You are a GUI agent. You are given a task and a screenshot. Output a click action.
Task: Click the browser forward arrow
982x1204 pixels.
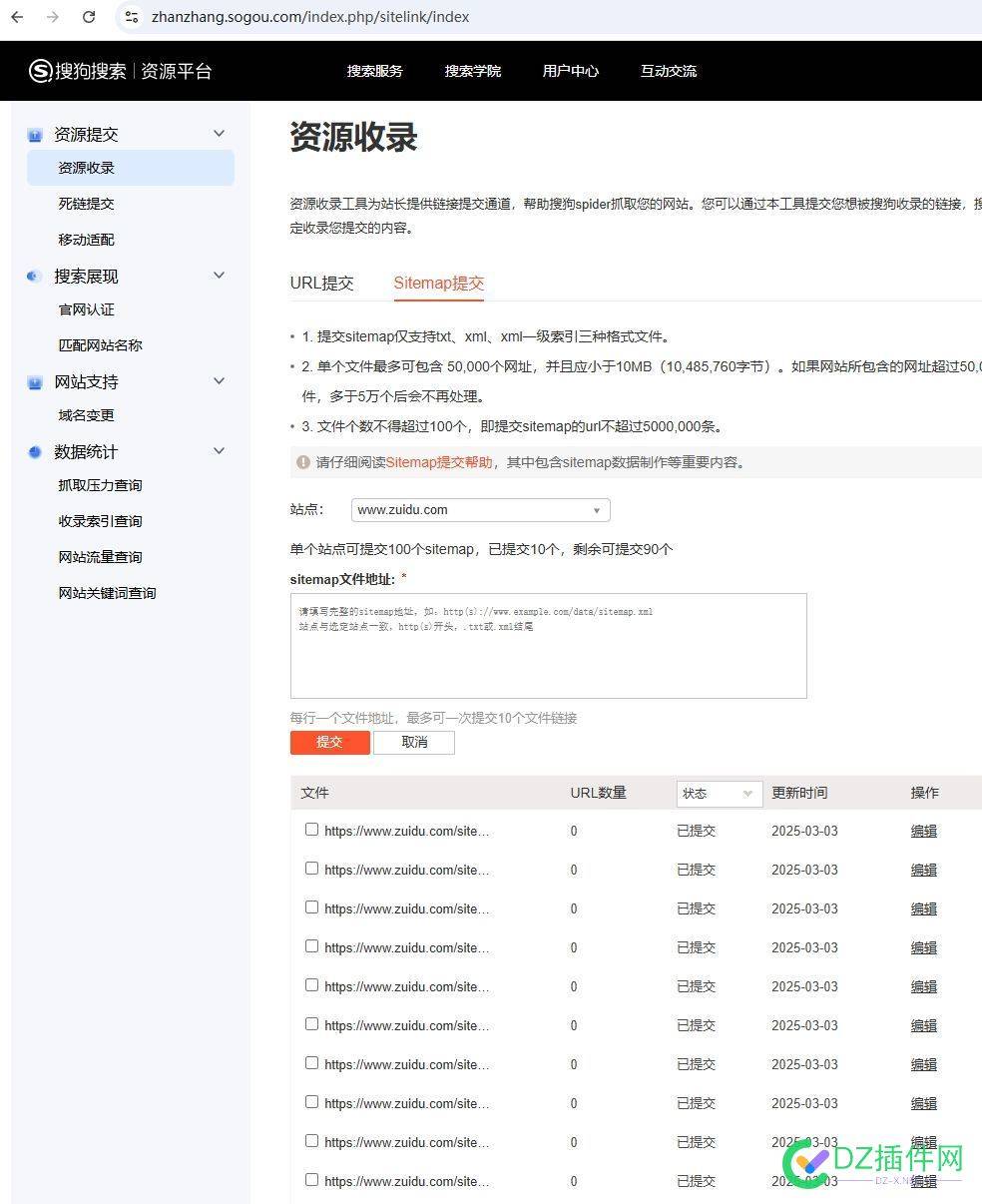tap(53, 17)
